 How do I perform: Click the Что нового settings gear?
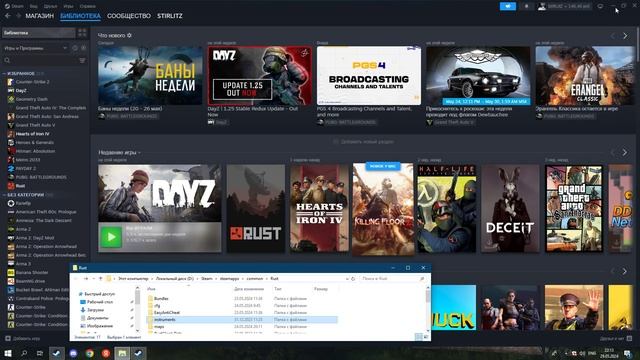click(129, 36)
